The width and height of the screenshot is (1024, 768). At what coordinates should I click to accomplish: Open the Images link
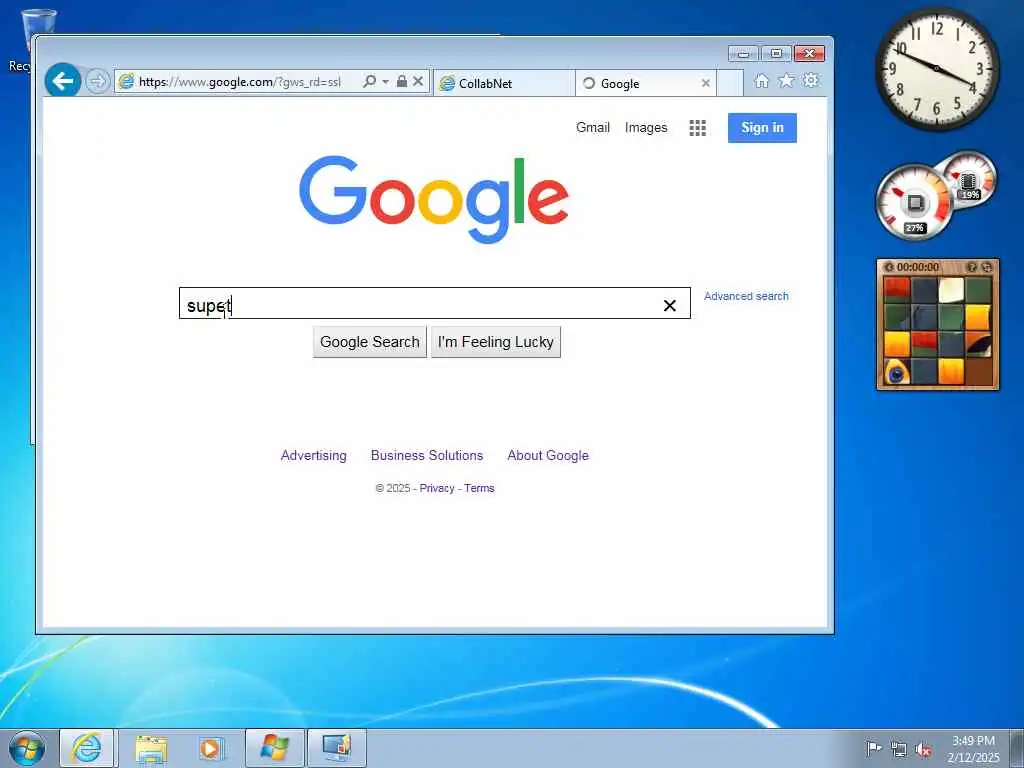(x=646, y=127)
